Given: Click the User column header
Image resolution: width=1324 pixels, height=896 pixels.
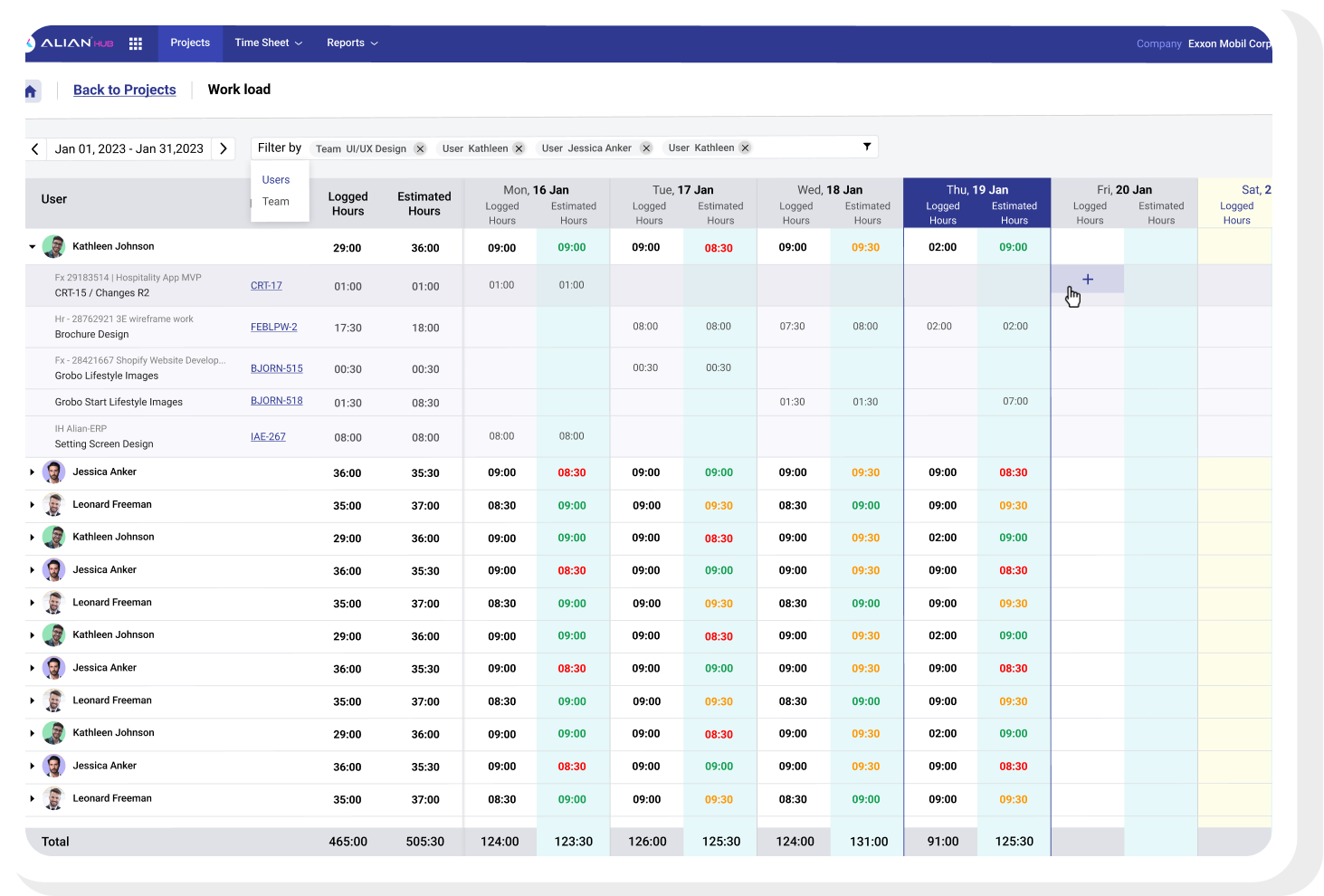Looking at the screenshot, I should coord(54,199).
